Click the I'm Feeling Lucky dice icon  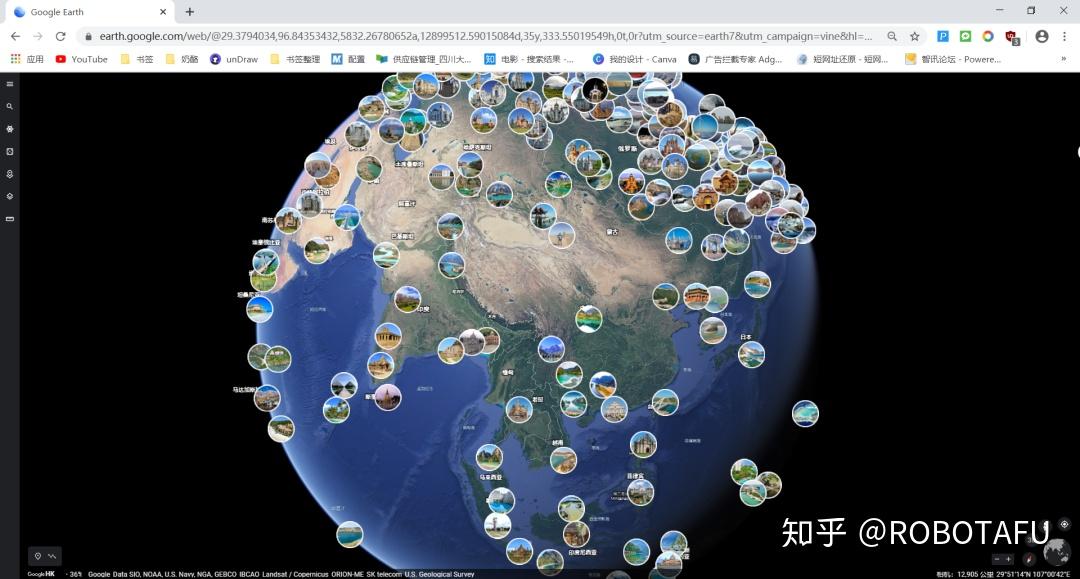(9, 151)
